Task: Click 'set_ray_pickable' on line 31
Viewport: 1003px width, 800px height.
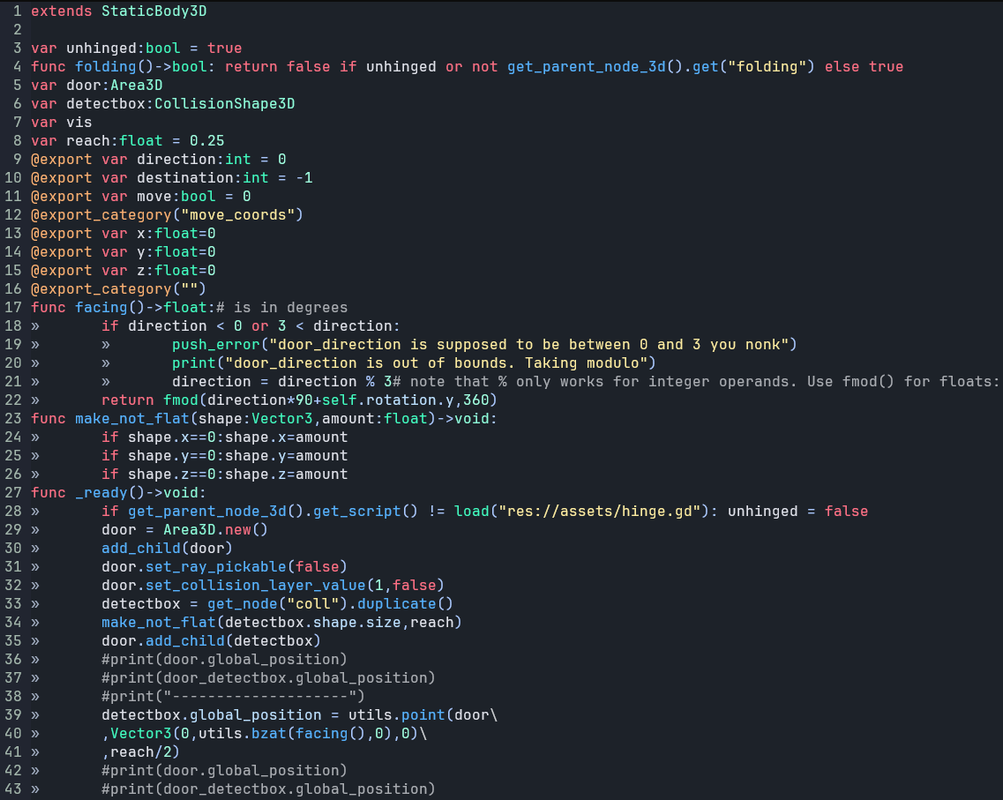Action: [216, 567]
